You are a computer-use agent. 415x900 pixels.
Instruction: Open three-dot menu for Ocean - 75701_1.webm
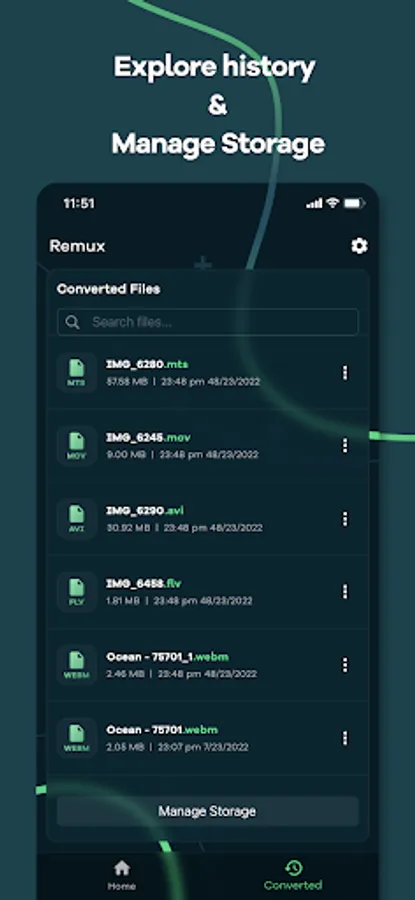(345, 665)
